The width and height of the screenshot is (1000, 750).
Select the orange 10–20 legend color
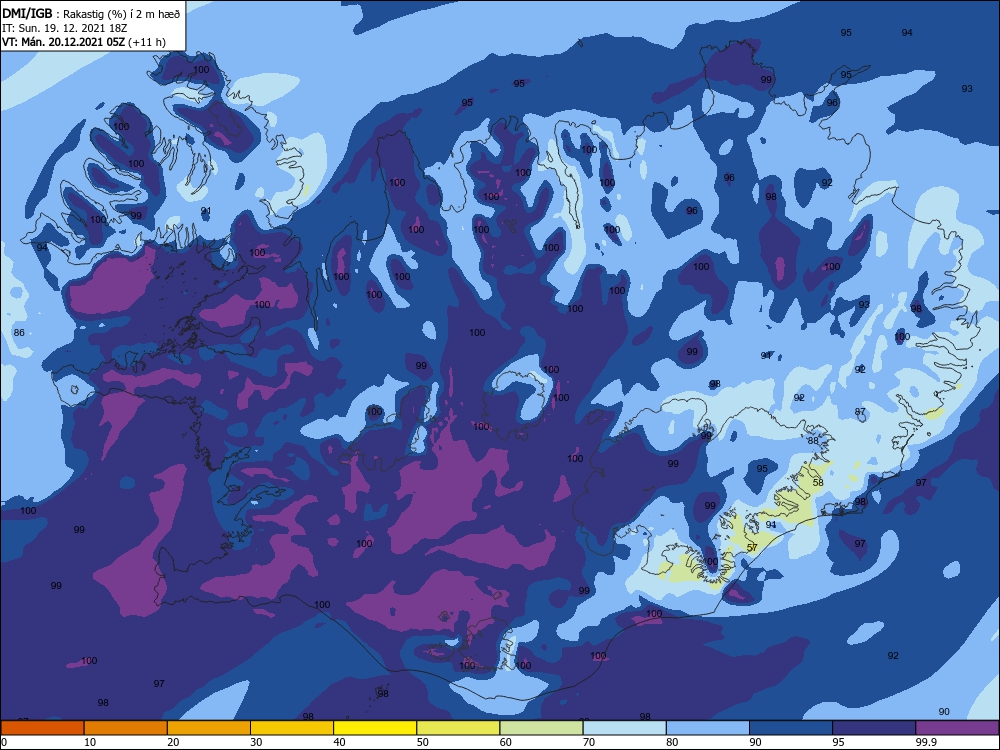coord(126,728)
